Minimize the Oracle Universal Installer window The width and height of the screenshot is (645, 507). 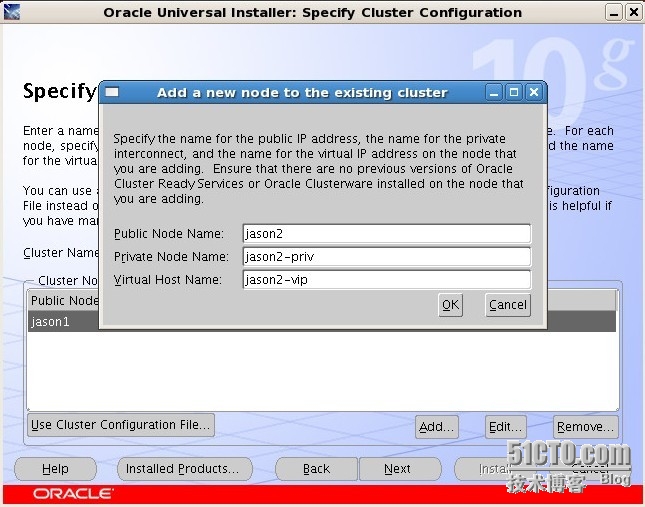tap(614, 12)
